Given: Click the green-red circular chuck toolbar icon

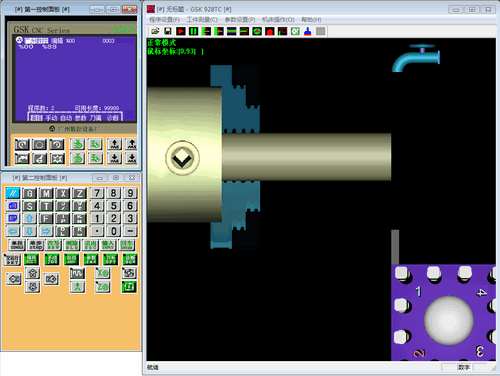Looking at the screenshot, I should [x=257, y=31].
